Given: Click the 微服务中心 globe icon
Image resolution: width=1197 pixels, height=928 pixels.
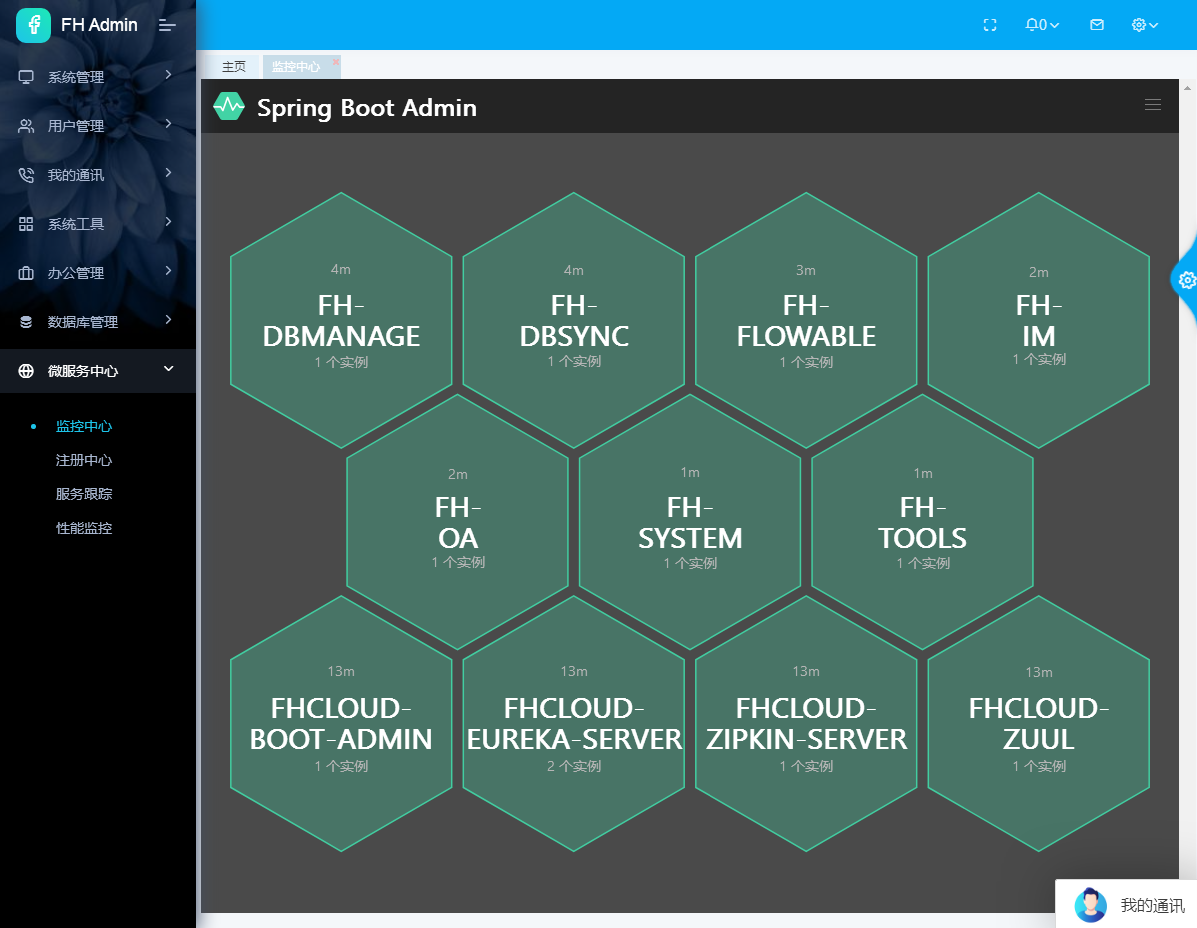Looking at the screenshot, I should [x=26, y=371].
